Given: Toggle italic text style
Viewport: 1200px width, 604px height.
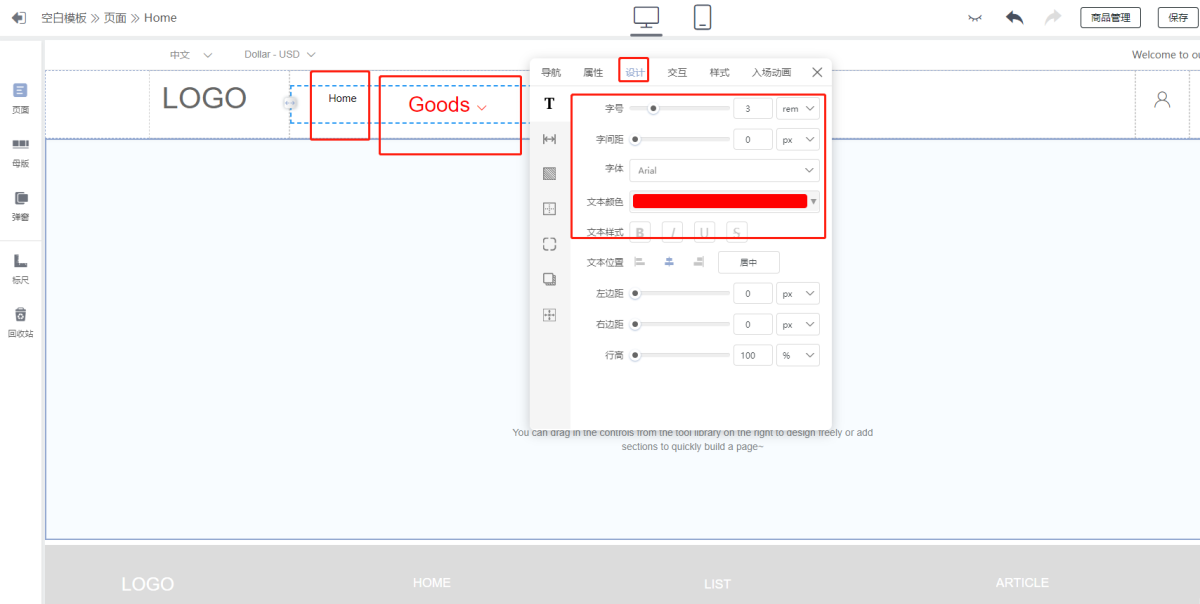Looking at the screenshot, I should coord(673,233).
